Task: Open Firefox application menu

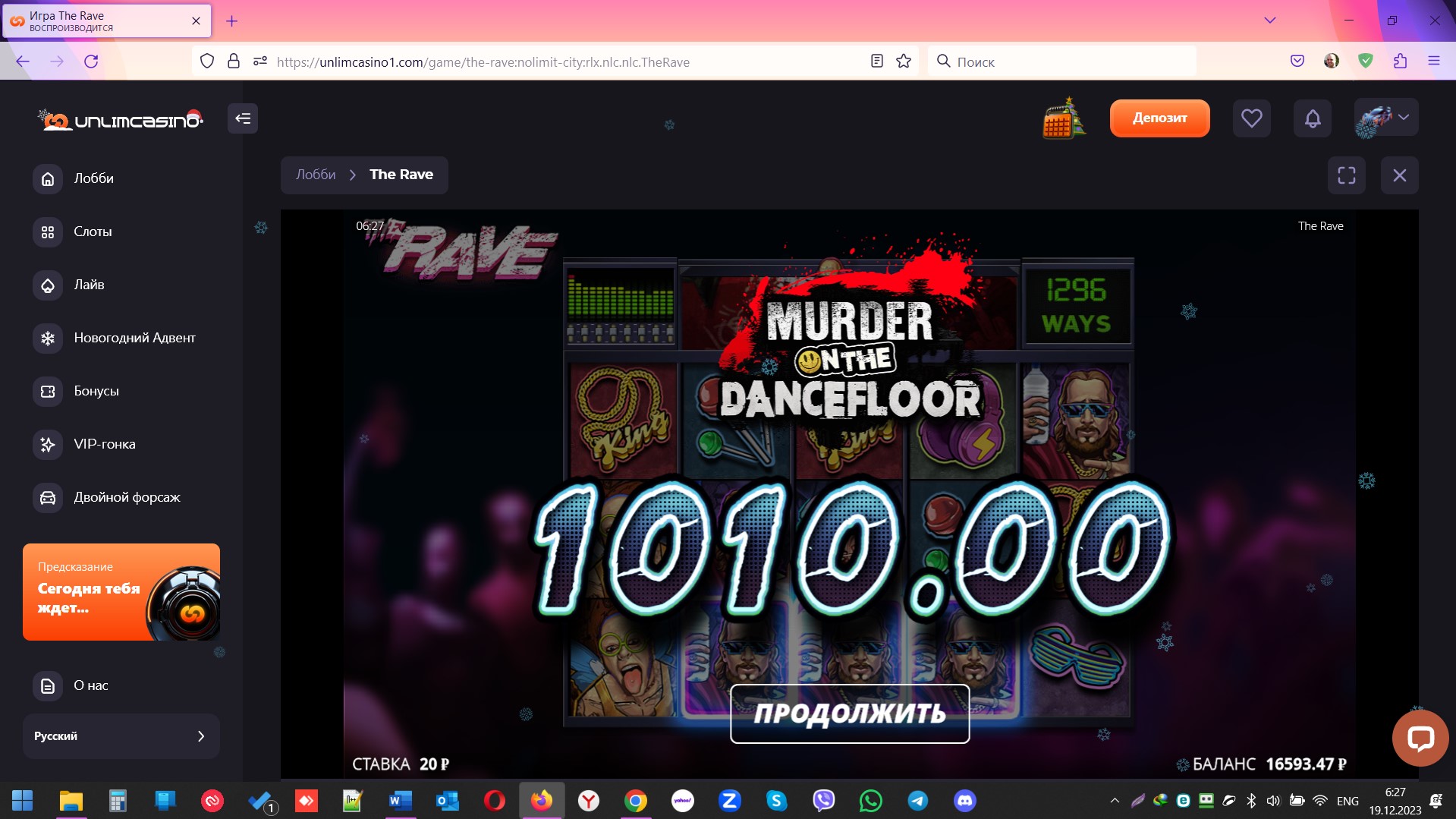Action: pyautogui.click(x=1433, y=61)
